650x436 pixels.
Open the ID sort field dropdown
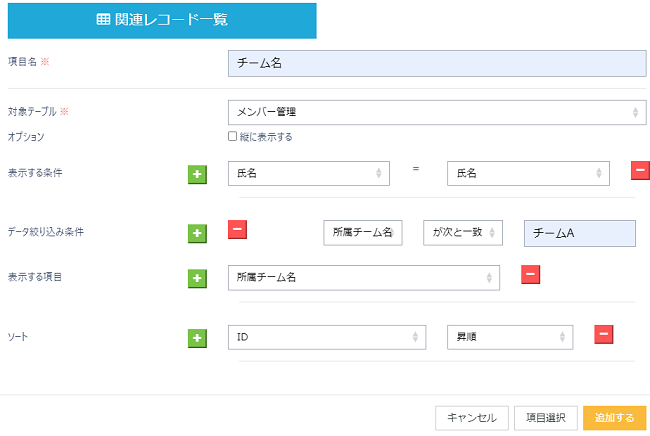[326, 338]
